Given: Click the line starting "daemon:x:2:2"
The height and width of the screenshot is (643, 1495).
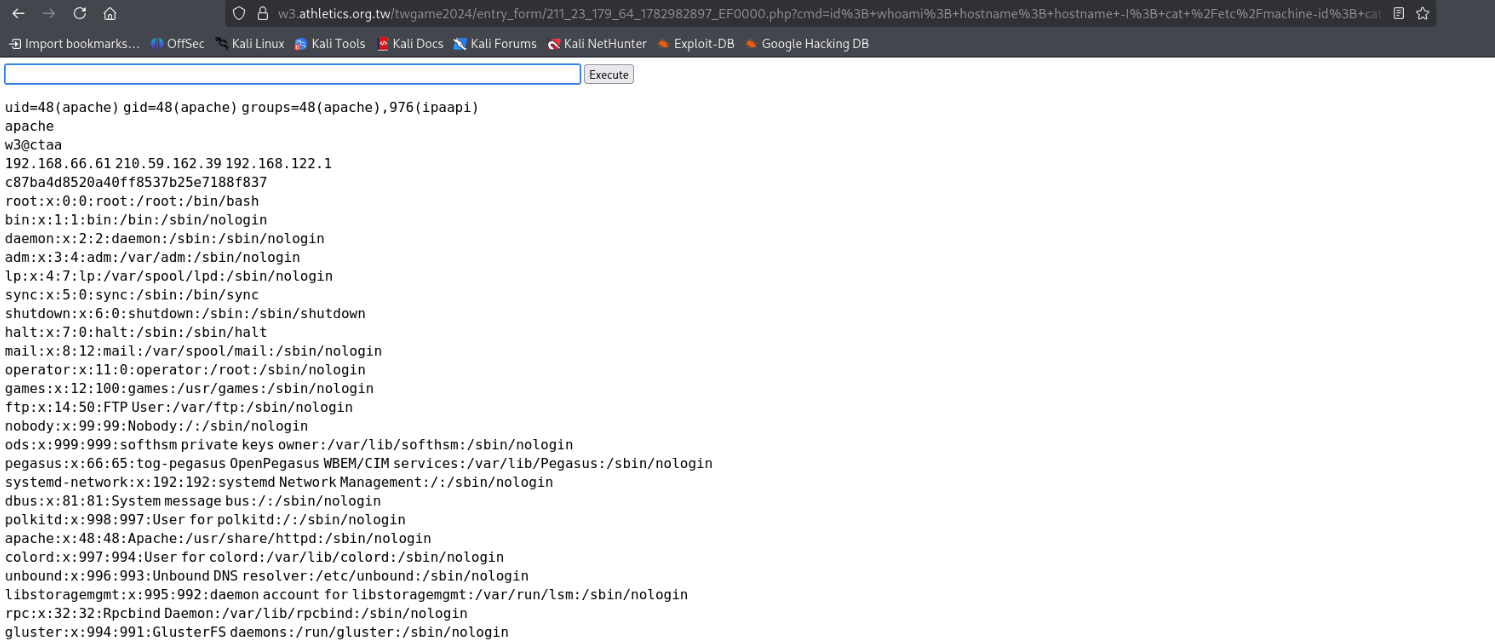Looking at the screenshot, I should (x=165, y=238).
